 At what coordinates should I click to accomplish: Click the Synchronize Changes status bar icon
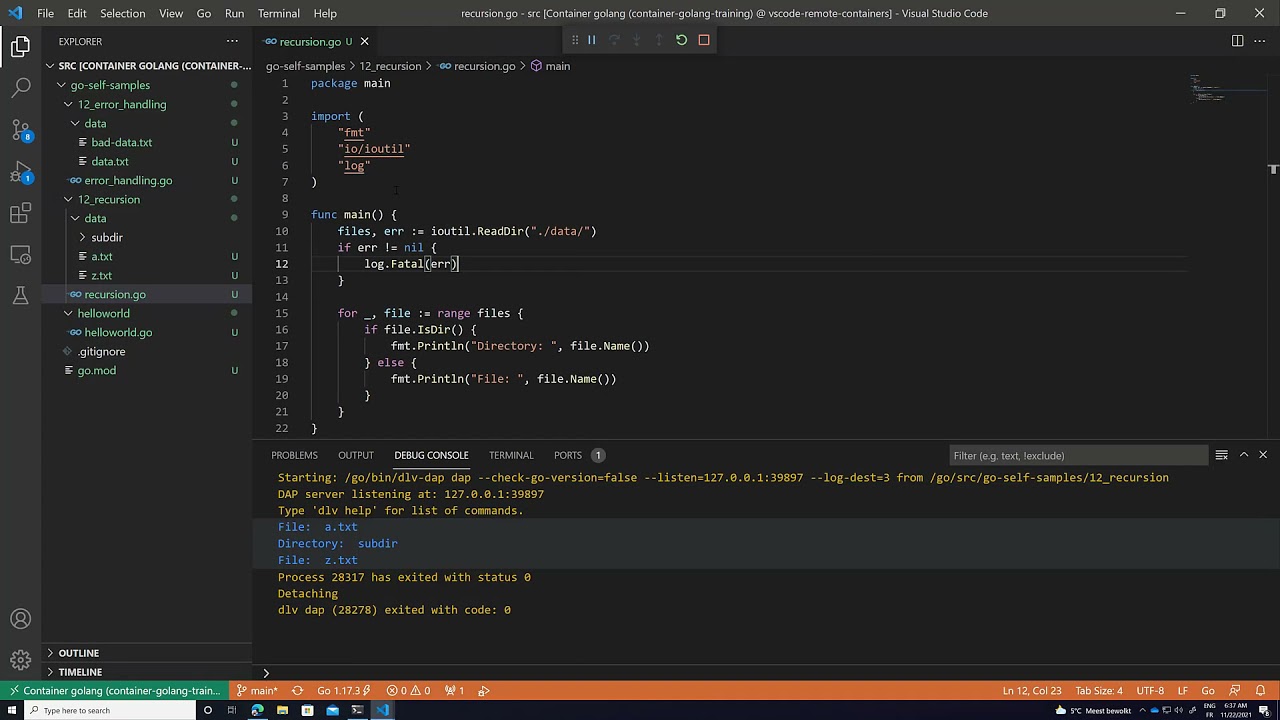pyautogui.click(x=297, y=691)
